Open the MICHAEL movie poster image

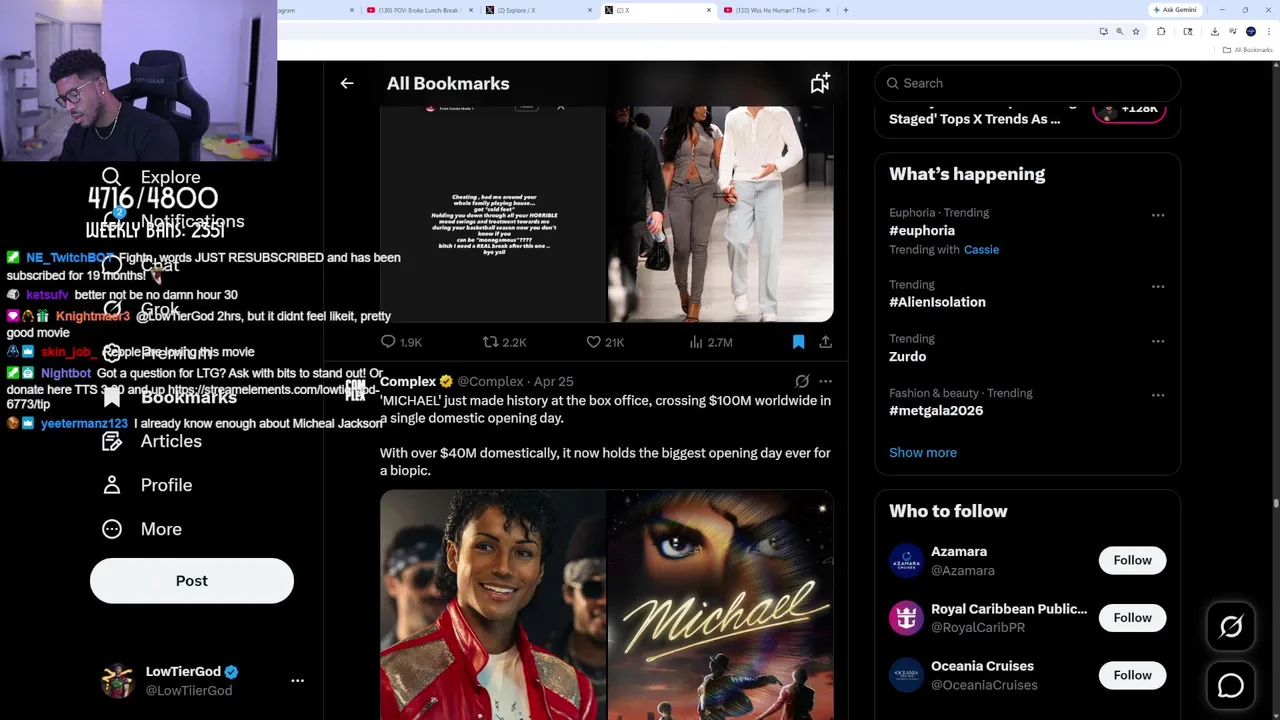click(720, 605)
